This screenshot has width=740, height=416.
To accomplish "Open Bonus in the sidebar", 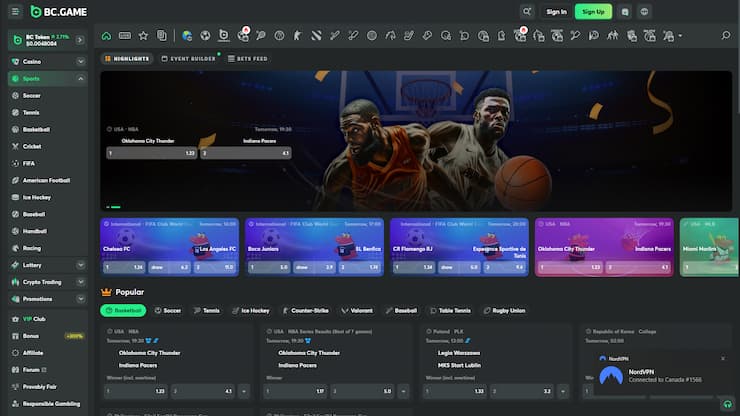I will pyautogui.click(x=47, y=336).
